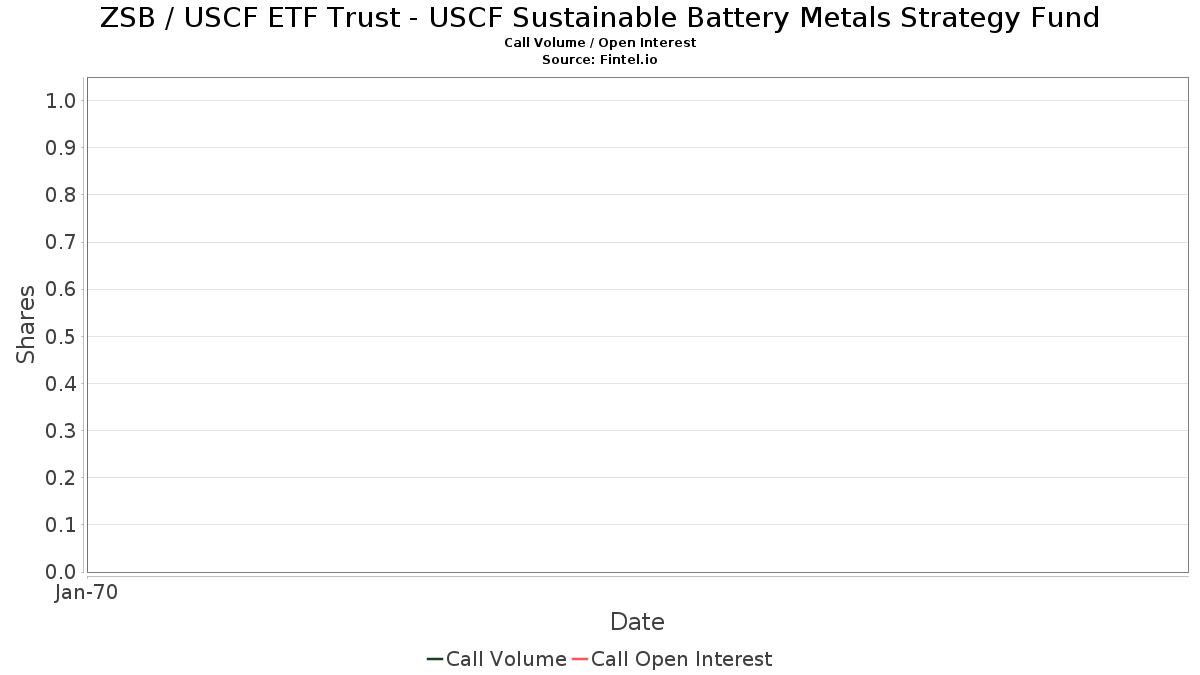Viewport: 1200px width, 675px height.
Task: Click the 0.9 y-axis tick label
Action: click(x=61, y=148)
